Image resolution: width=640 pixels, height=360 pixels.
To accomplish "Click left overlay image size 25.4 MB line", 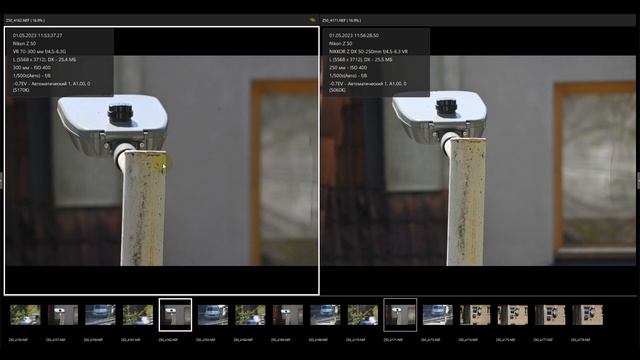I will coord(44,60).
